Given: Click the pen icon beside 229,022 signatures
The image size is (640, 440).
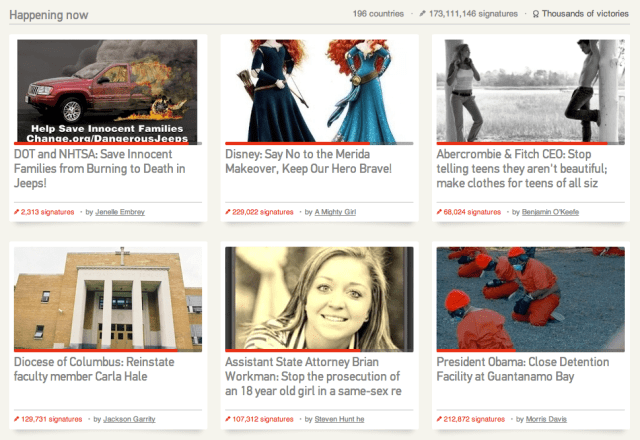Looking at the screenshot, I should click(x=228, y=212).
